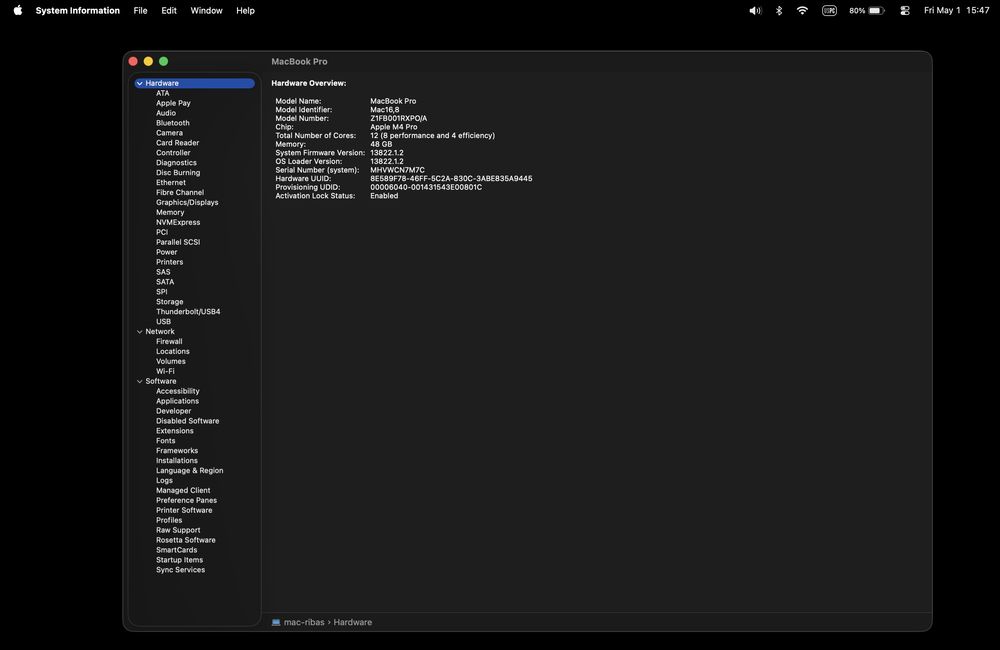Select Wi-Fi under Network
This screenshot has width=1000, height=650.
coord(165,371)
